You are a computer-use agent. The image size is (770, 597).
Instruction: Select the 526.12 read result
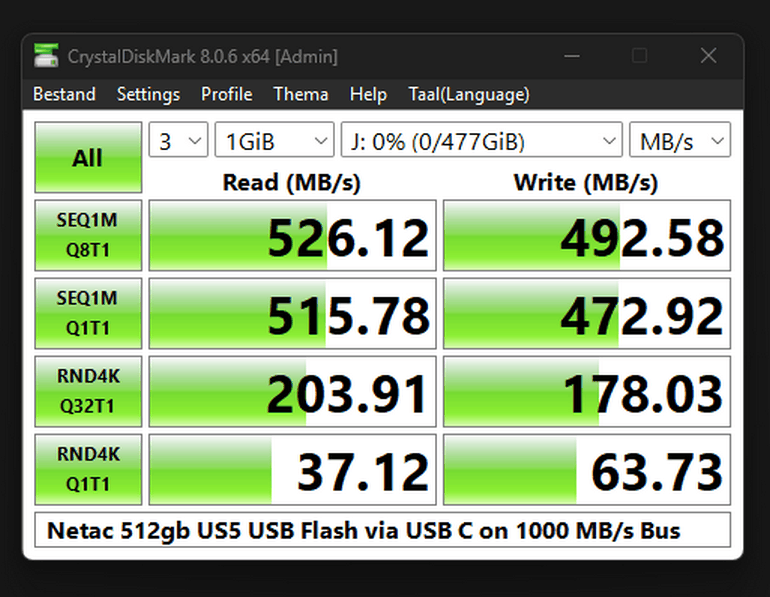[x=293, y=235]
